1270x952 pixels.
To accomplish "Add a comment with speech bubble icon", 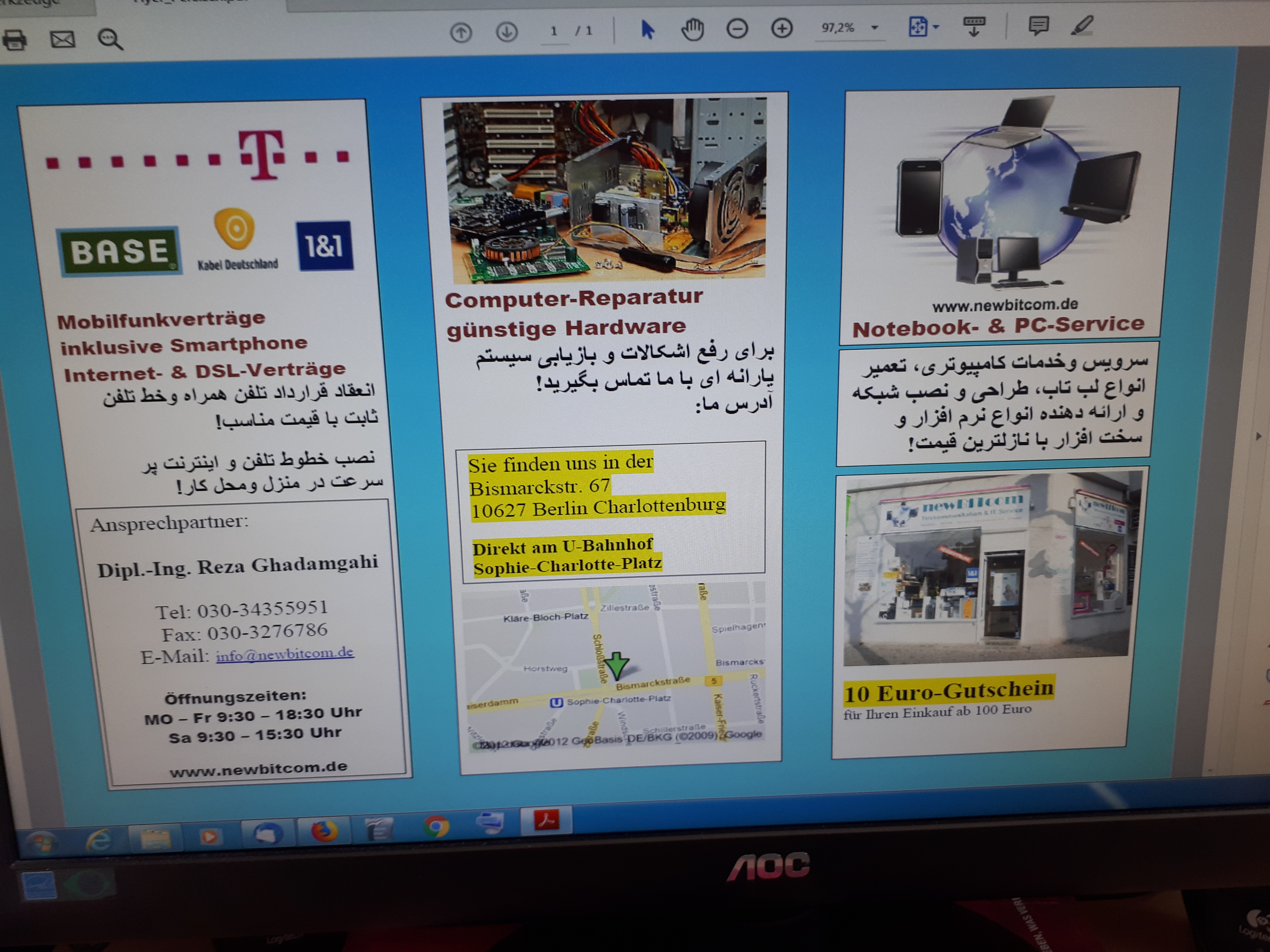I will (1038, 25).
